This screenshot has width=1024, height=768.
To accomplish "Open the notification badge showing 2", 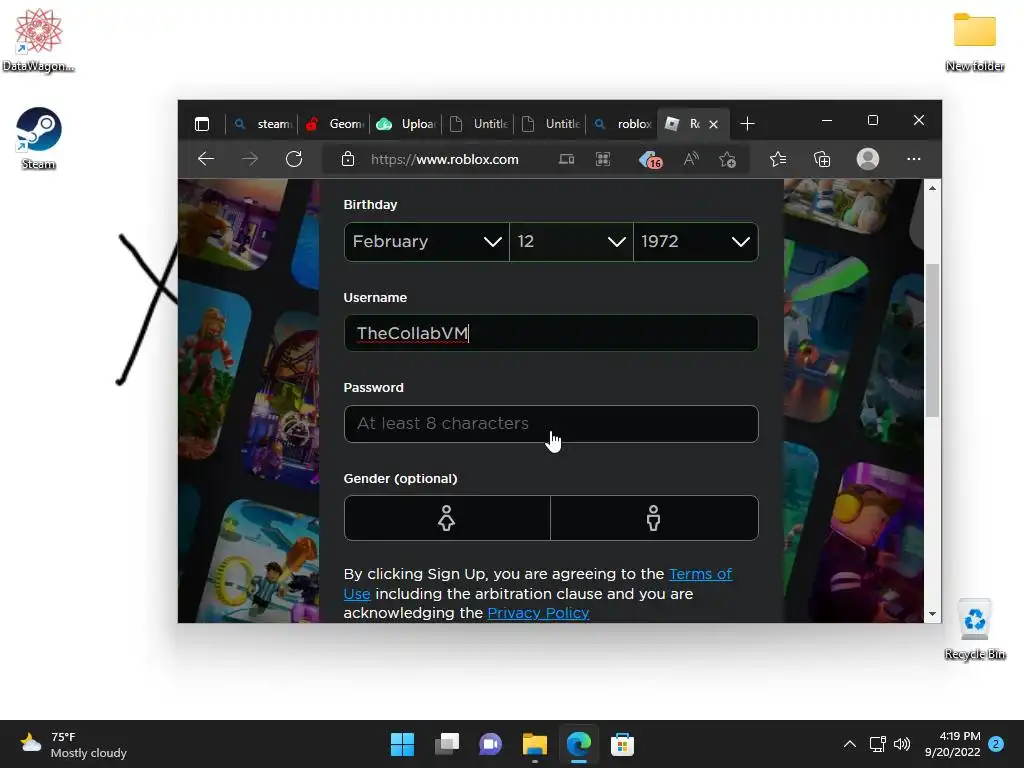I will (996, 744).
